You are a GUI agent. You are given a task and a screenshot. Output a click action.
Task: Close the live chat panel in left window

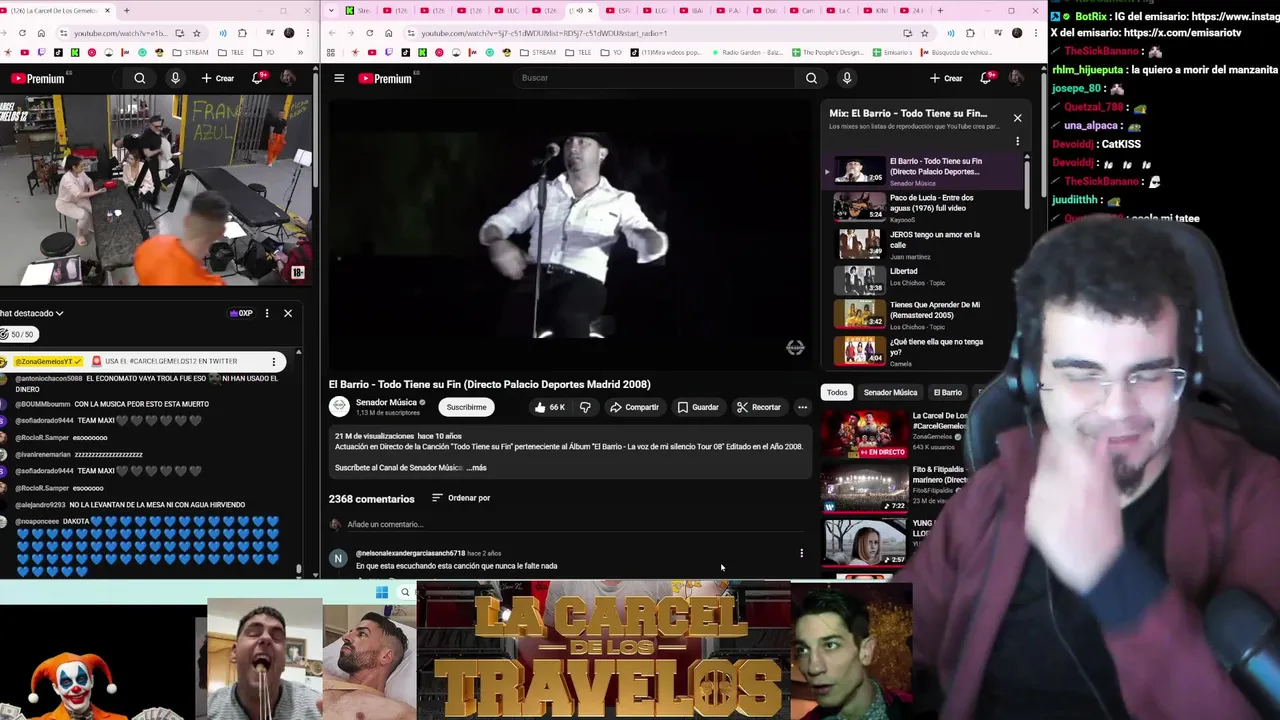pos(288,313)
